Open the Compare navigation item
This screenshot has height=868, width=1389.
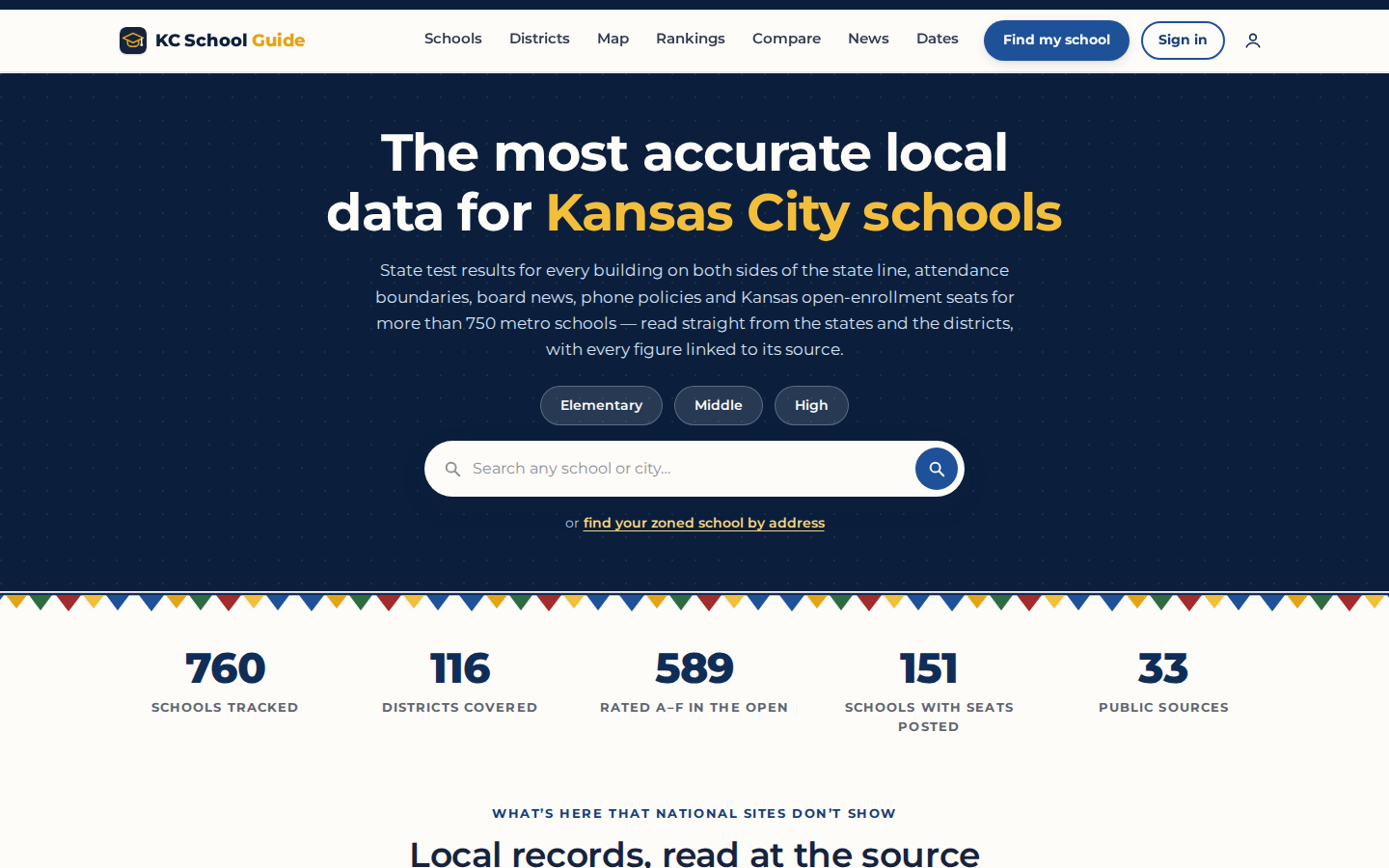point(786,39)
